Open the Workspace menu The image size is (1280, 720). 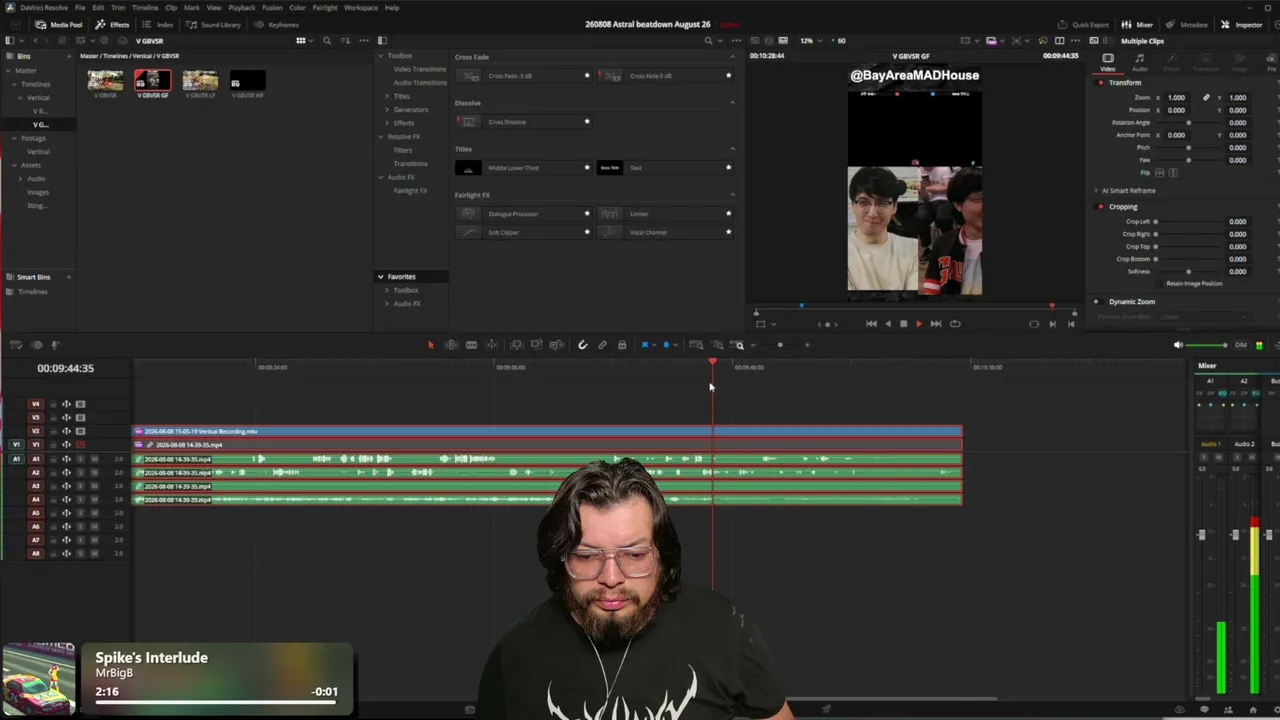click(361, 8)
